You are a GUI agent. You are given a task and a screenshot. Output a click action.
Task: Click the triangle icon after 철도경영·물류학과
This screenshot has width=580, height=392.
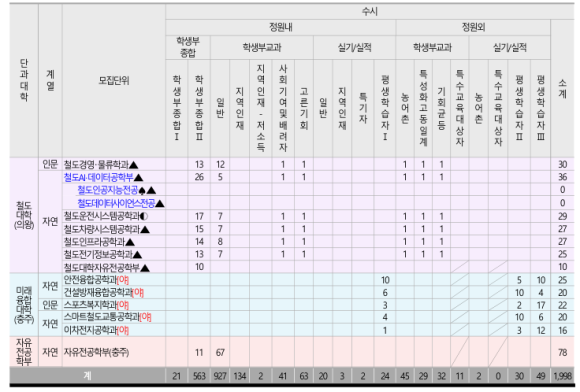(133, 165)
